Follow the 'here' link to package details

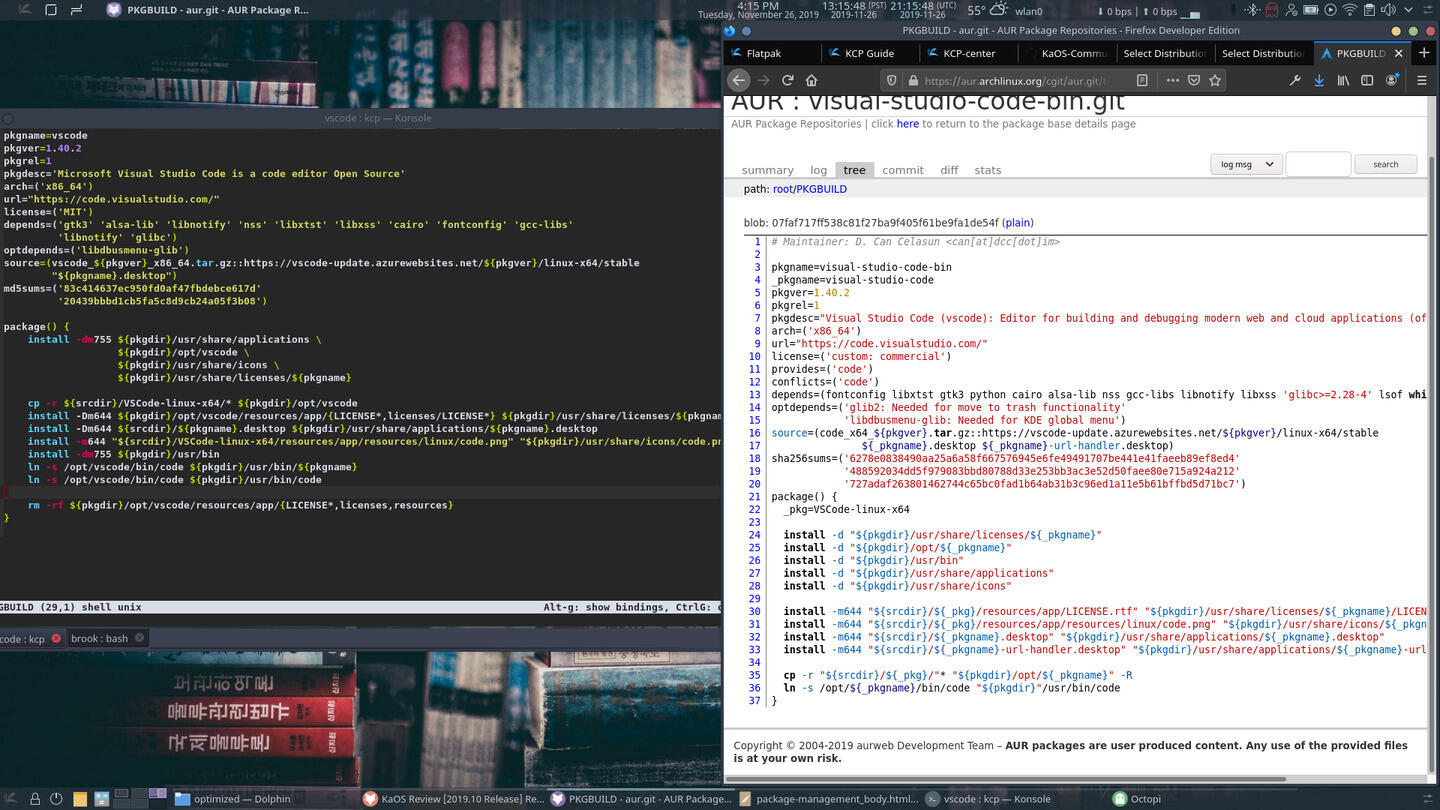(908, 124)
